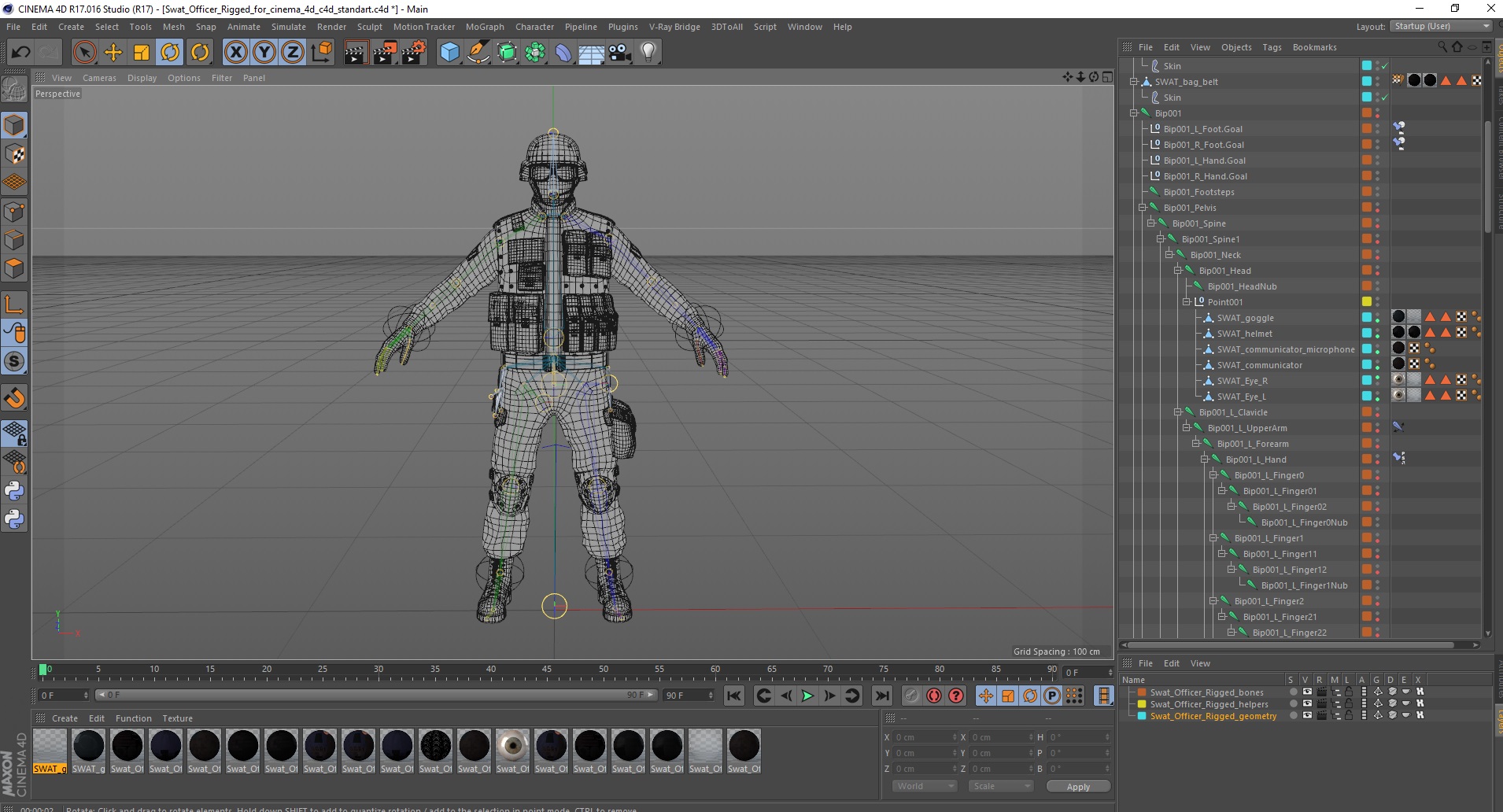Play the animation forward
Screen dimensions: 1503x812
[807, 696]
